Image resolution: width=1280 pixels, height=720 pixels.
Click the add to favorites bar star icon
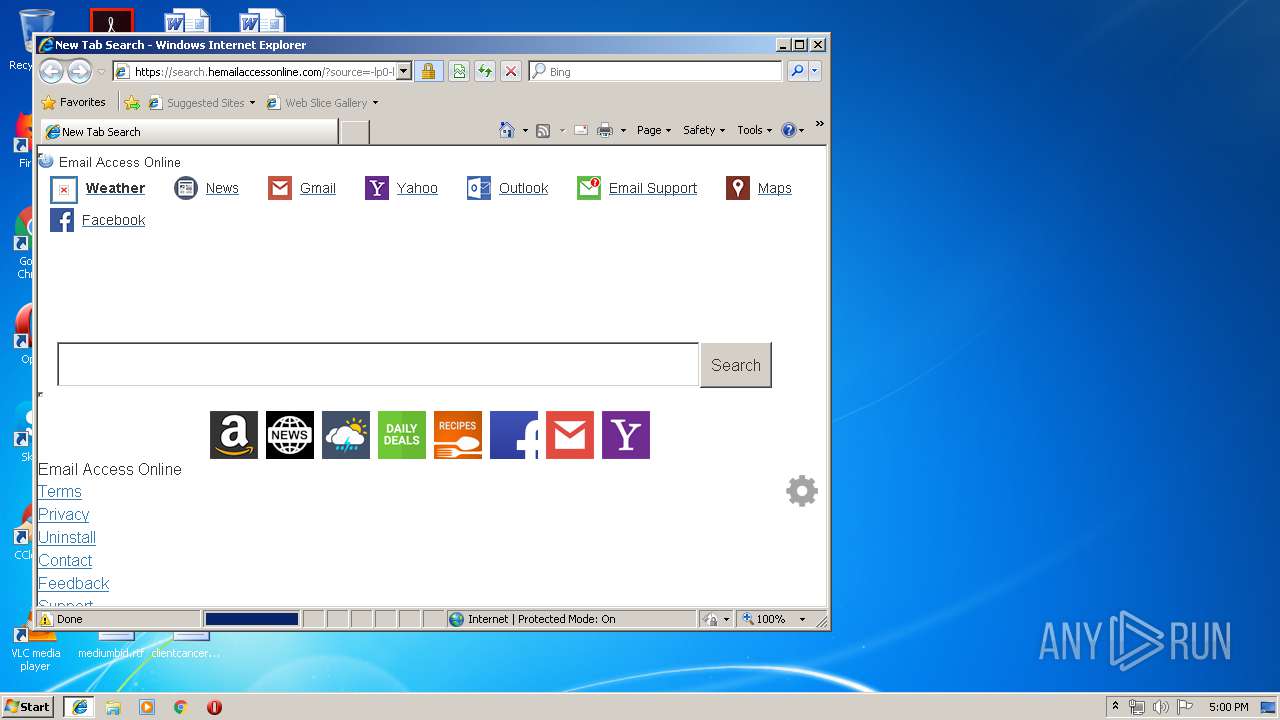(x=132, y=102)
